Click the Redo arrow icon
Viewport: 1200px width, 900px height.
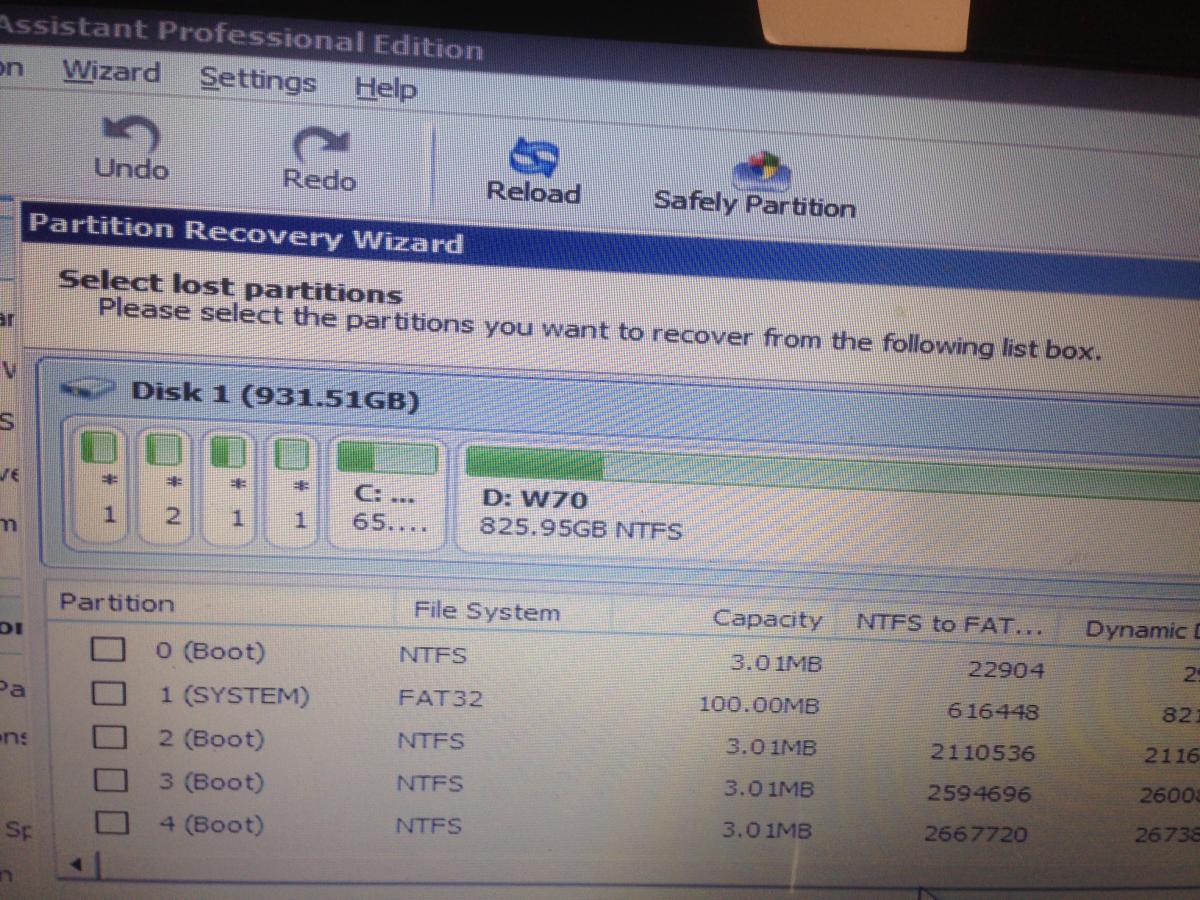click(x=318, y=141)
